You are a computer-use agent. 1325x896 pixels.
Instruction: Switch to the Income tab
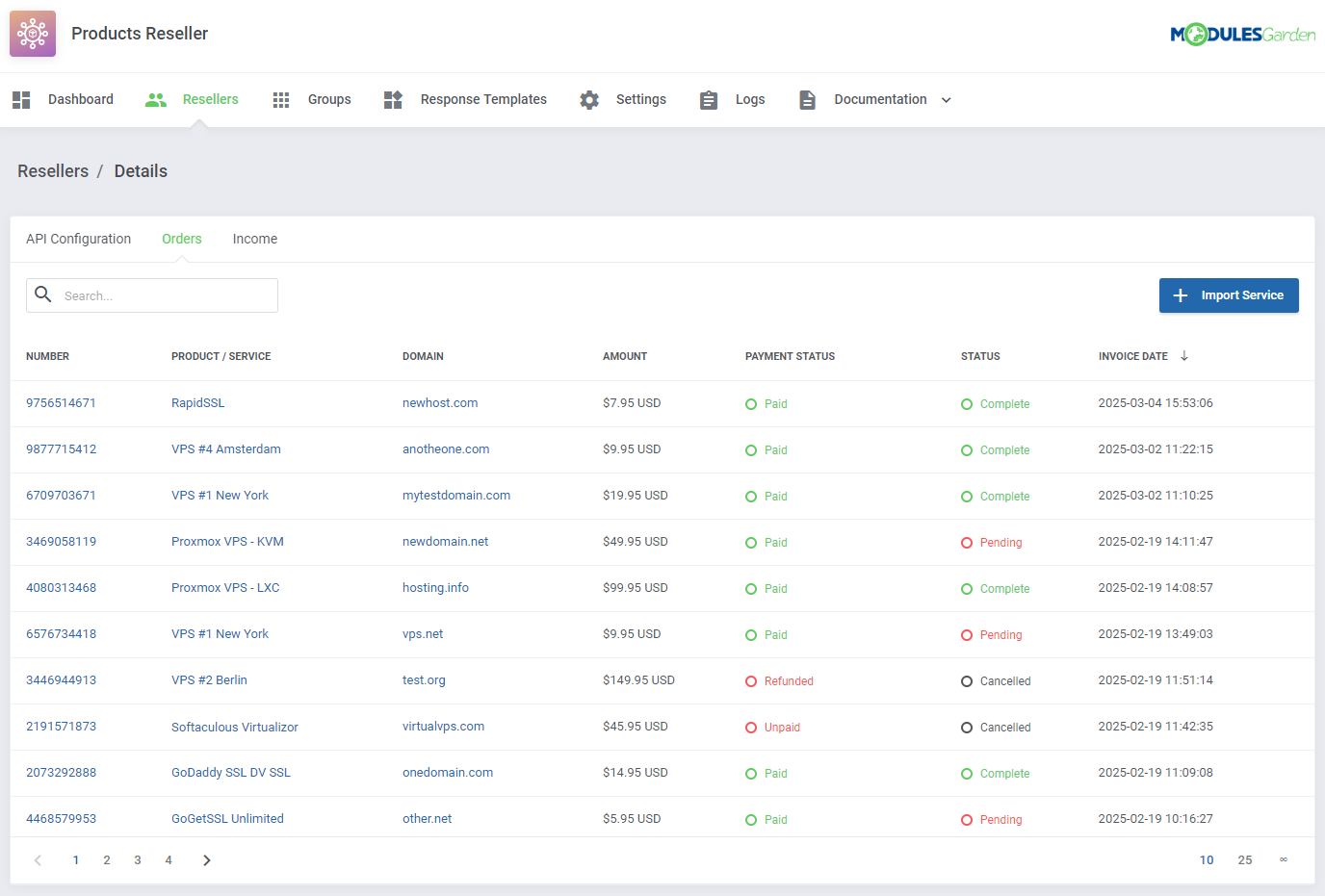pos(254,239)
